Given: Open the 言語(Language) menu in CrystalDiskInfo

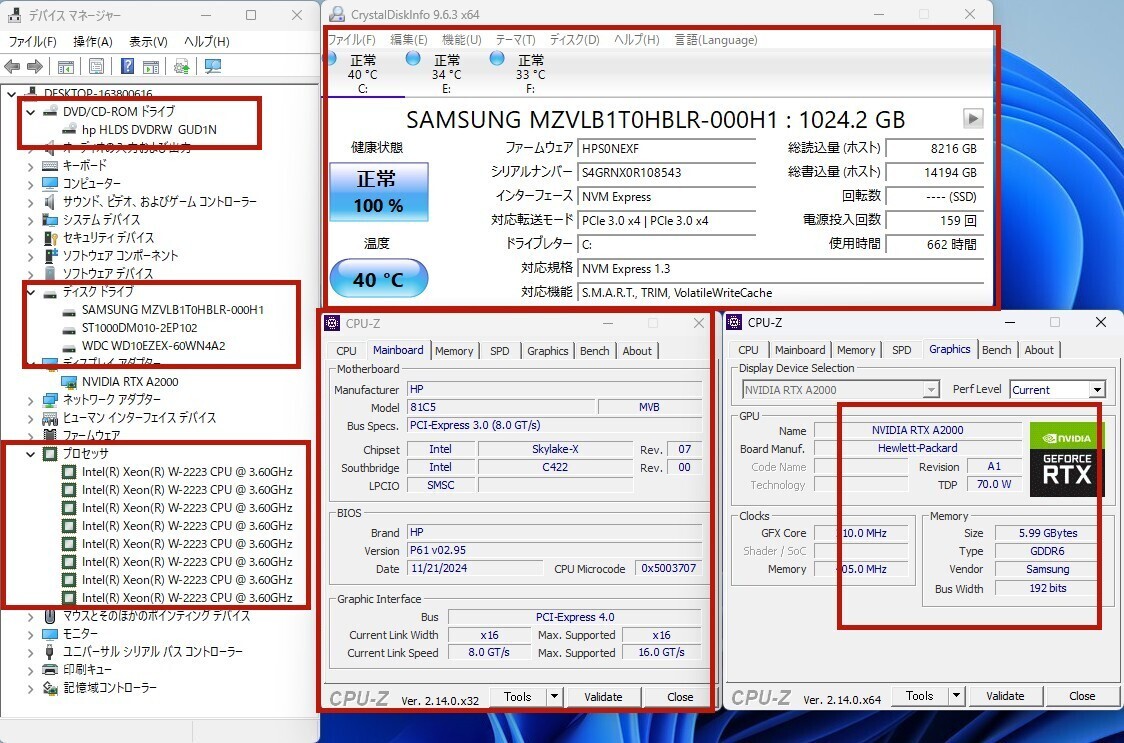Looking at the screenshot, I should (x=716, y=39).
